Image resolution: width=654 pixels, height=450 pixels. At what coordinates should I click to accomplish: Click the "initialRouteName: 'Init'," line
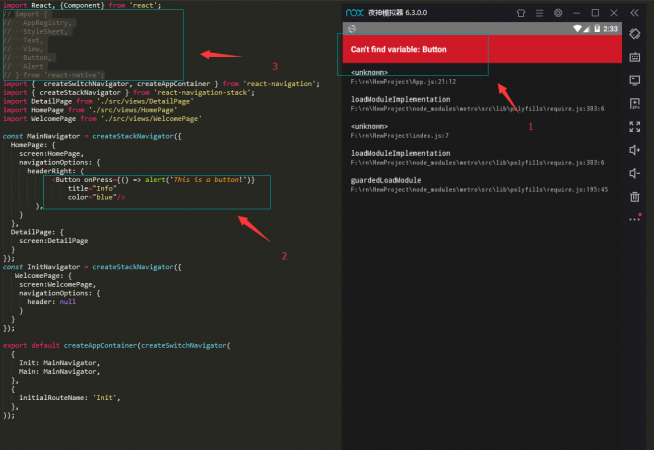(x=70, y=398)
